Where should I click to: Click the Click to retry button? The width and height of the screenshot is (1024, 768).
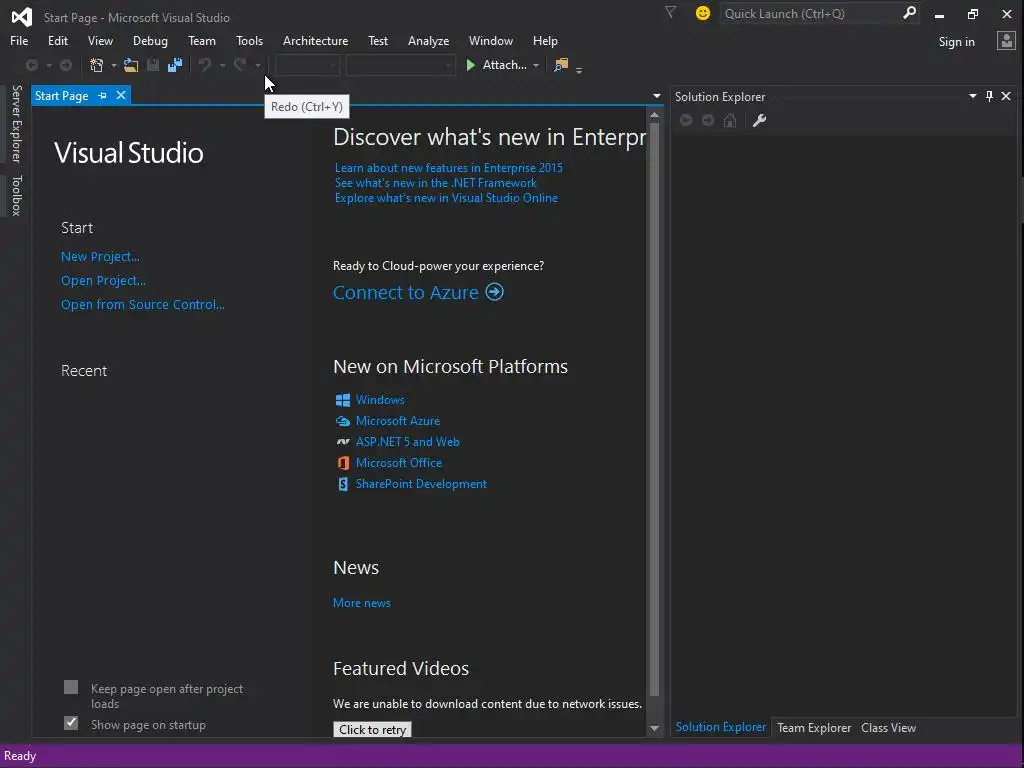(372, 729)
